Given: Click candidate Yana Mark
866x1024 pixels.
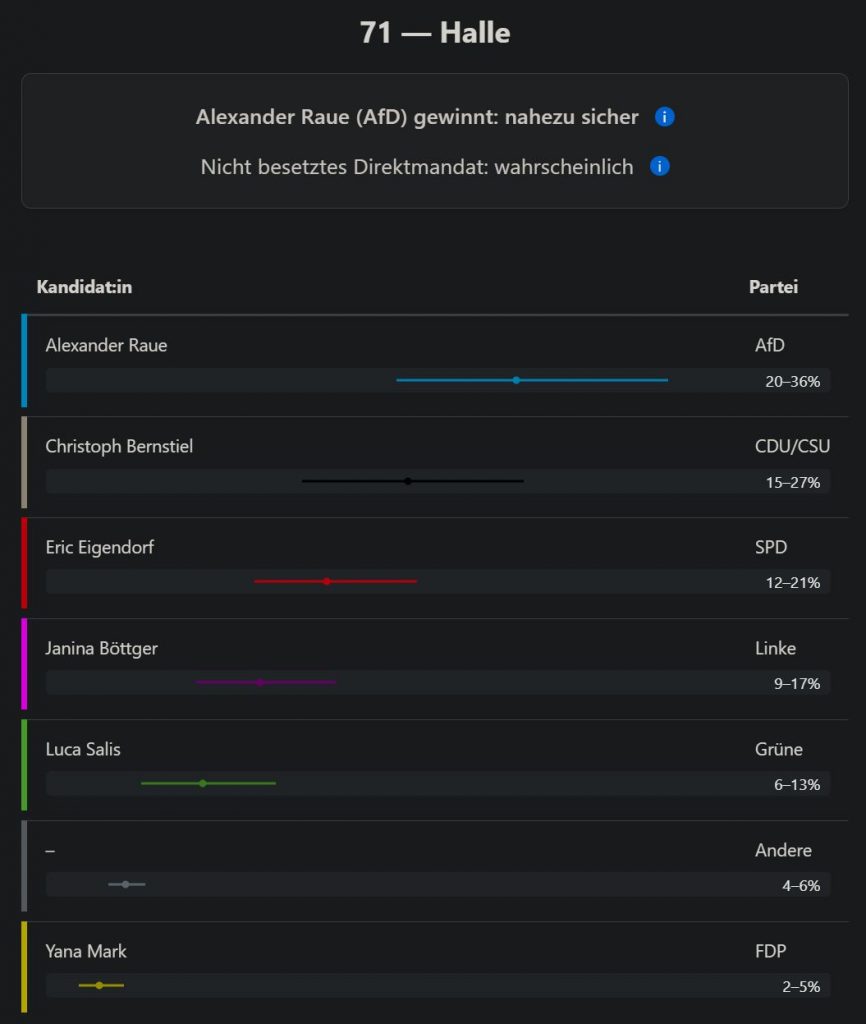Looking at the screenshot, I should click(86, 951).
